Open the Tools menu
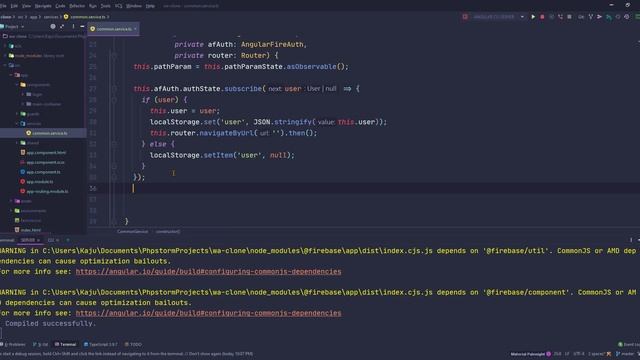 coord(106,6)
